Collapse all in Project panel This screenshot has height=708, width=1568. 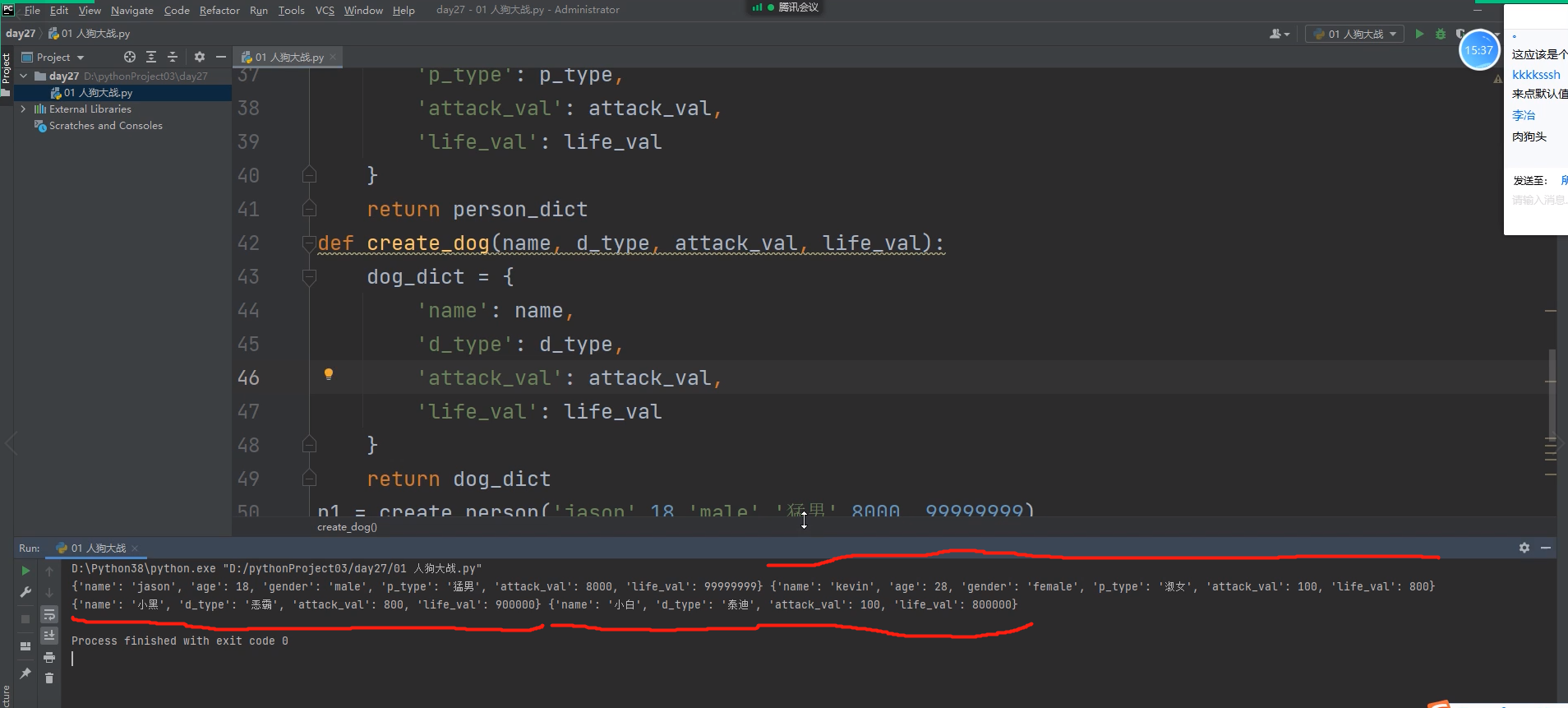point(173,57)
